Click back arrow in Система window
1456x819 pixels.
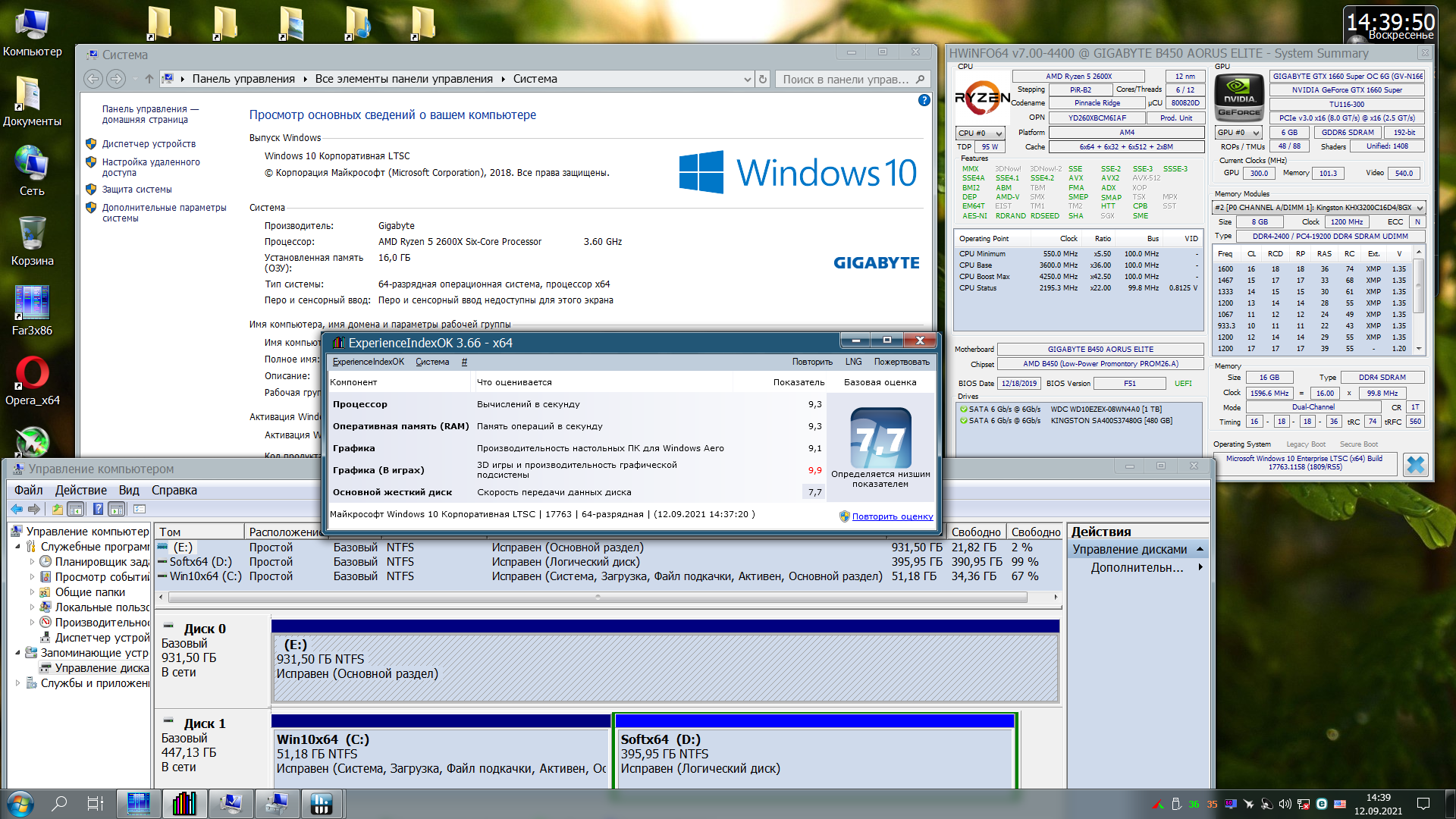[93, 79]
